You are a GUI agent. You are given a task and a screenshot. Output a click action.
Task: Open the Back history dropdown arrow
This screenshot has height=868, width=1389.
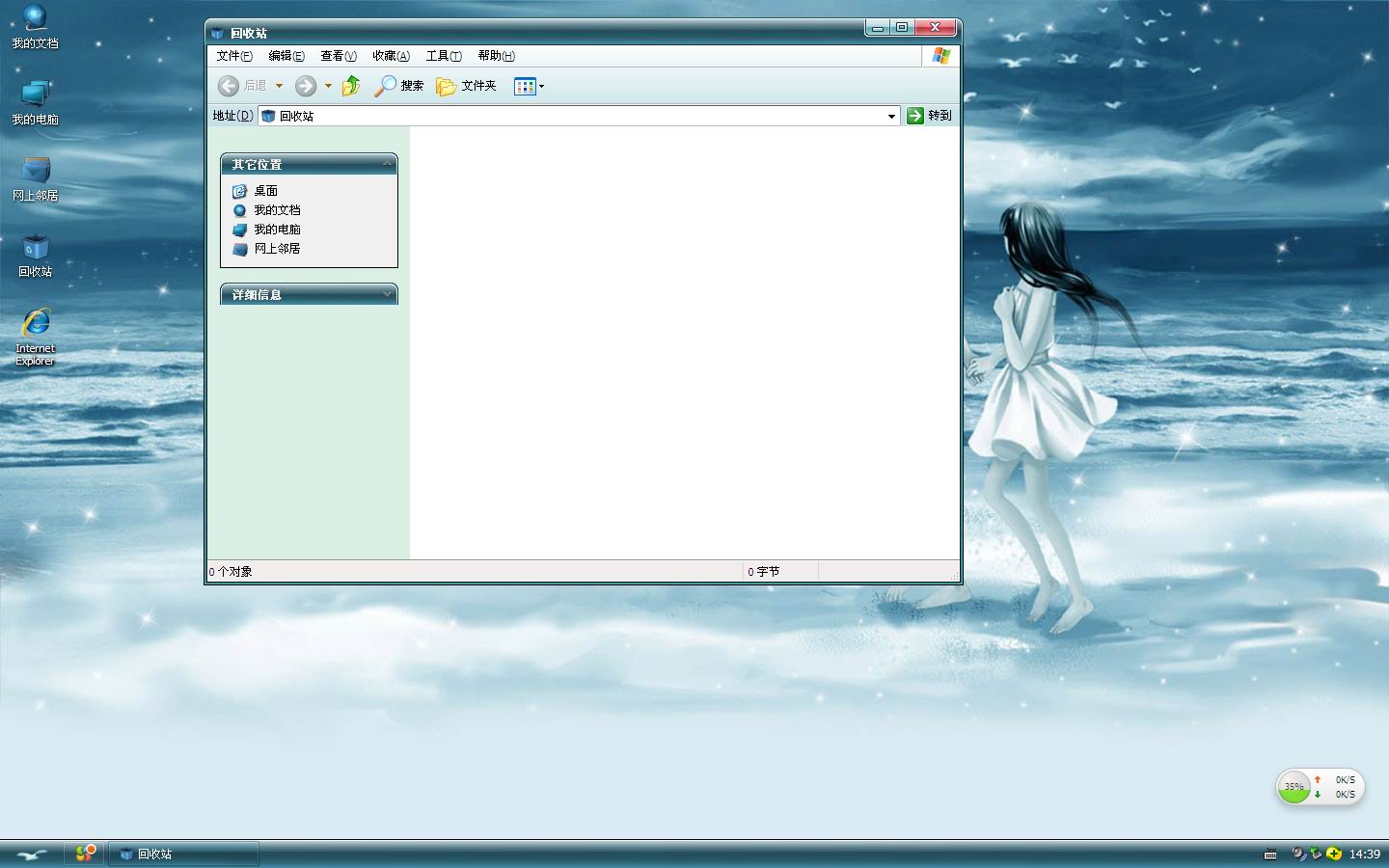[x=279, y=86]
